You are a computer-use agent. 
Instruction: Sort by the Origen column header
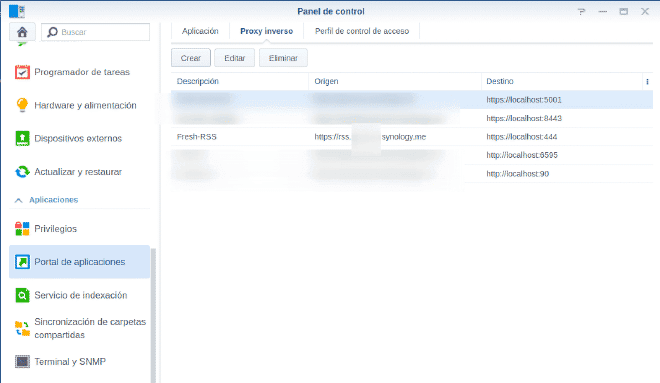pyautogui.click(x=395, y=81)
